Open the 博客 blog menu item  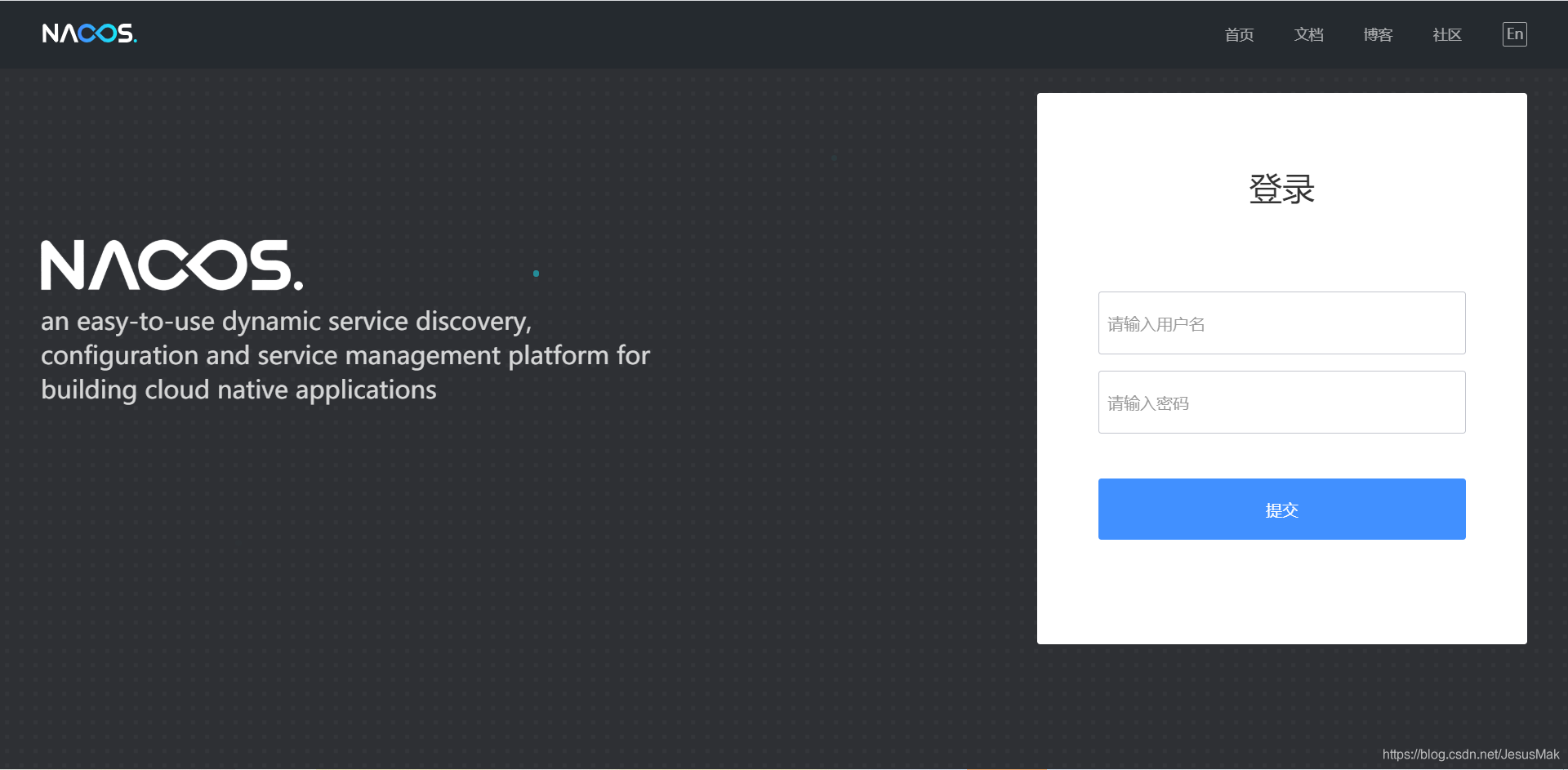coord(1378,34)
